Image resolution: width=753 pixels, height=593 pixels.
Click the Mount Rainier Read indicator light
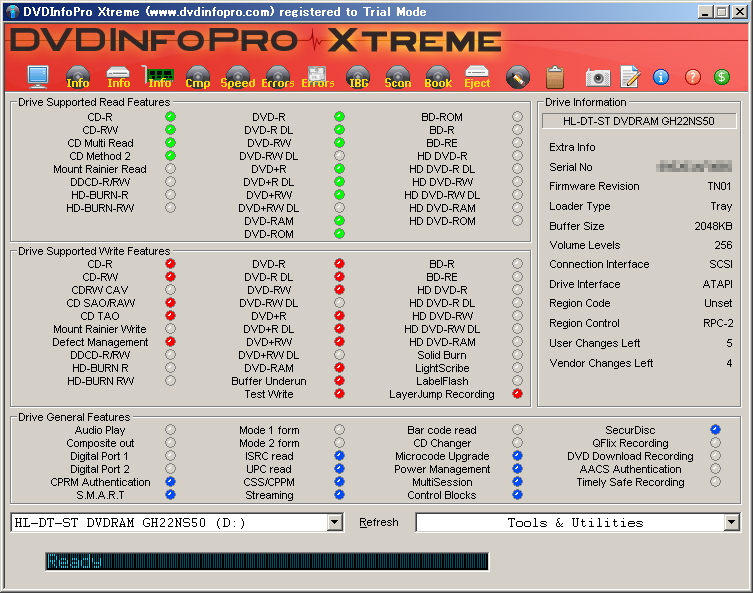170,169
